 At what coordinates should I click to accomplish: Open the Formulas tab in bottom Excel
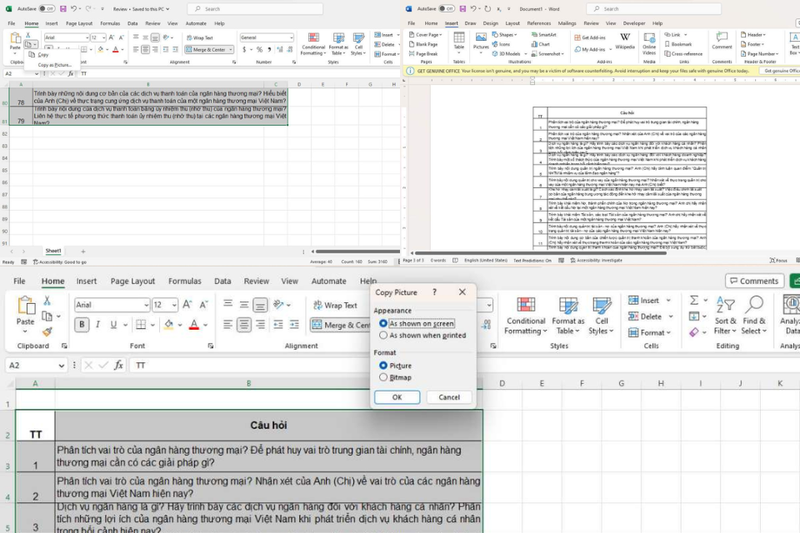pyautogui.click(x=185, y=281)
